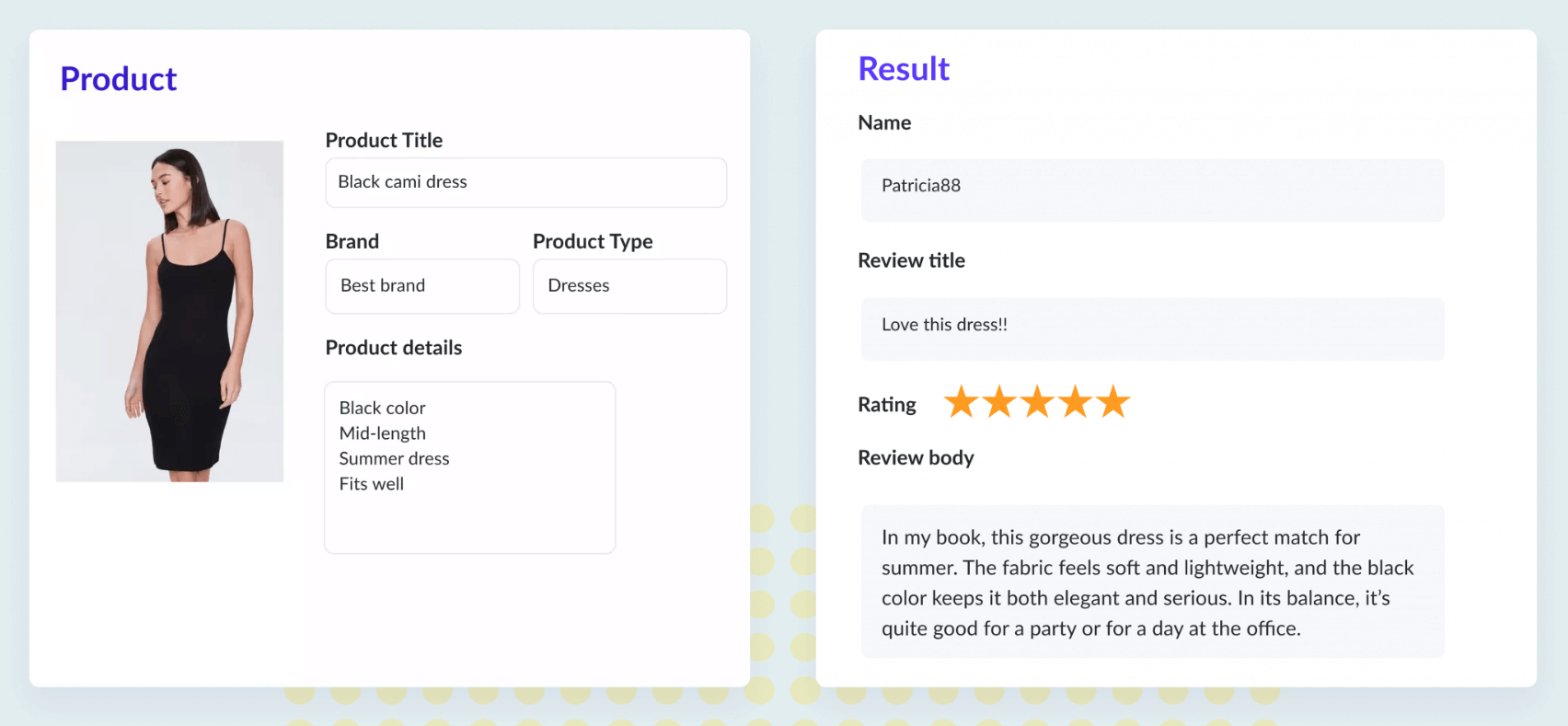Click the middle rating star

tap(1036, 401)
